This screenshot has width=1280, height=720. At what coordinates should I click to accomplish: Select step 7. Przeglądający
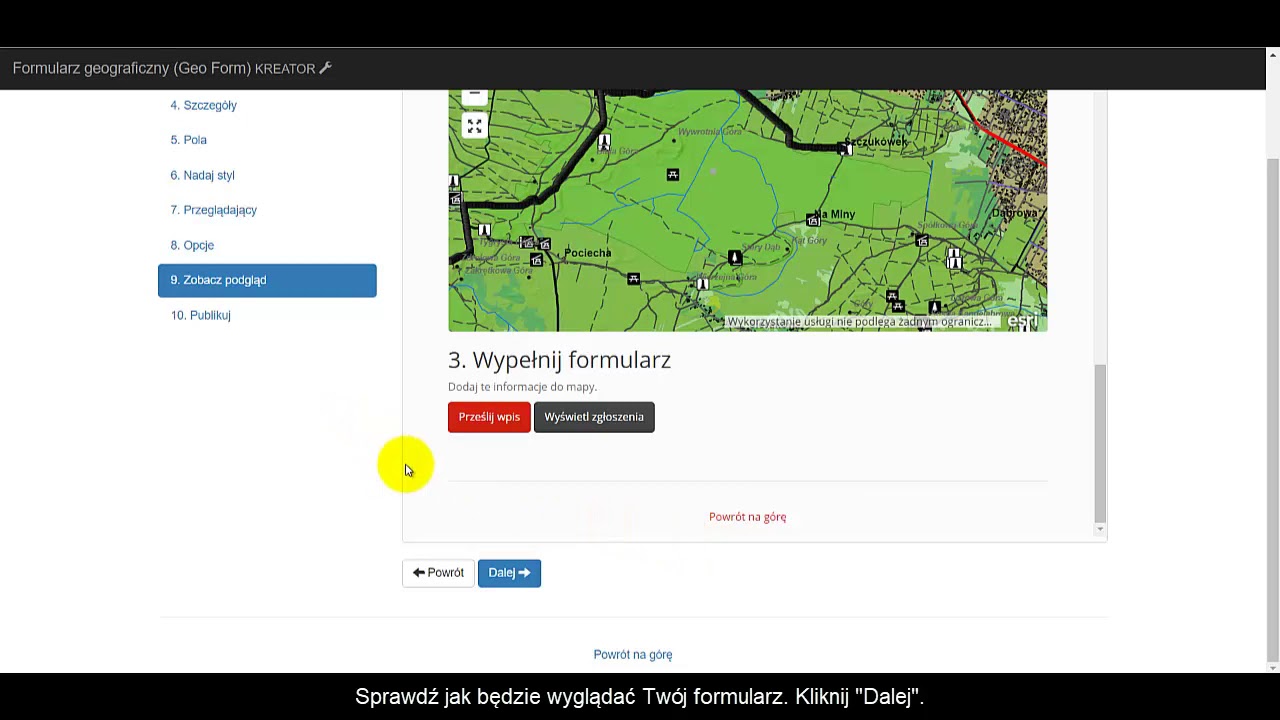(x=213, y=210)
